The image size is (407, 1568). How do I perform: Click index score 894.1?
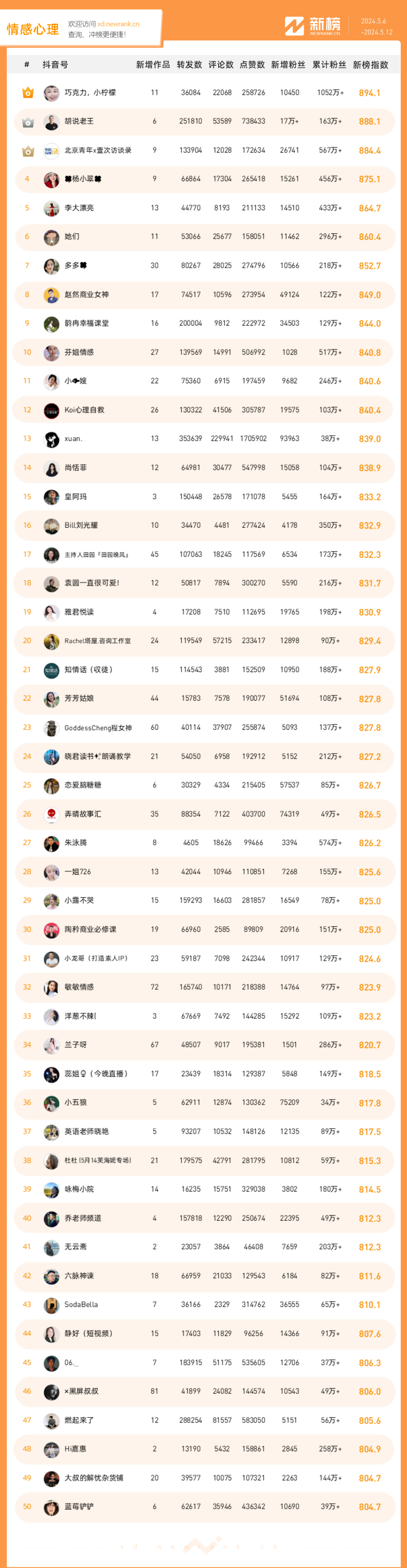(370, 93)
